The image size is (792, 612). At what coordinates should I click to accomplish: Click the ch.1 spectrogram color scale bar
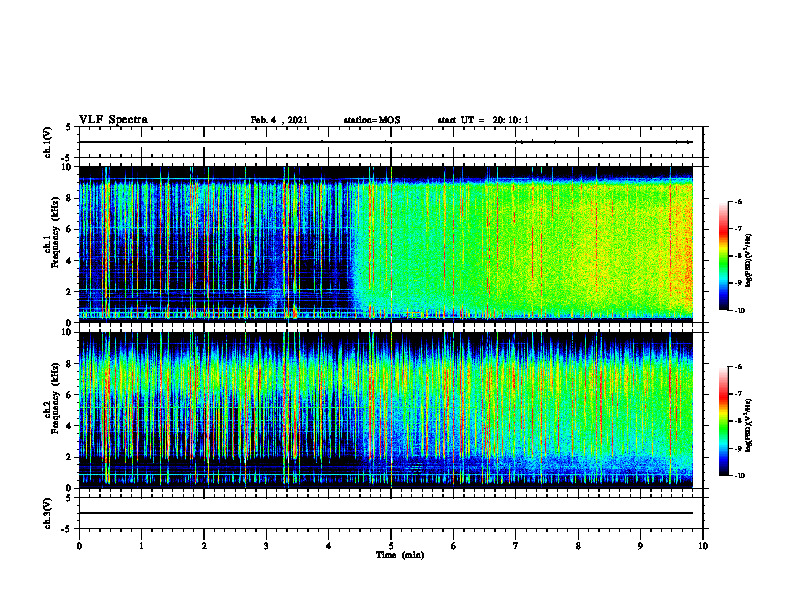(723, 256)
